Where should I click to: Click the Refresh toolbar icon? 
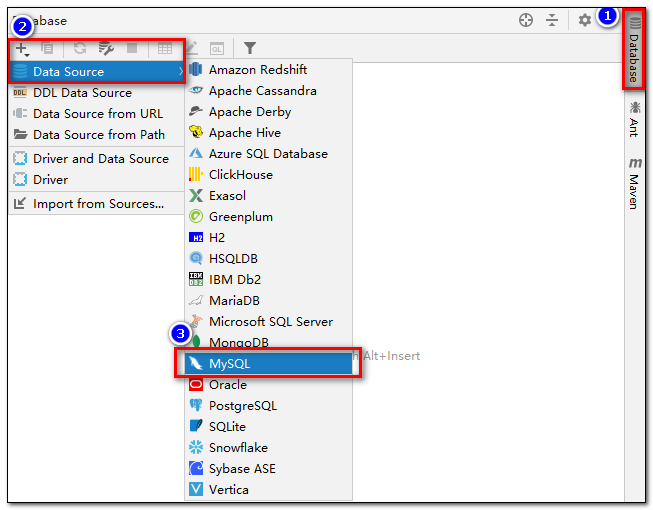point(80,48)
